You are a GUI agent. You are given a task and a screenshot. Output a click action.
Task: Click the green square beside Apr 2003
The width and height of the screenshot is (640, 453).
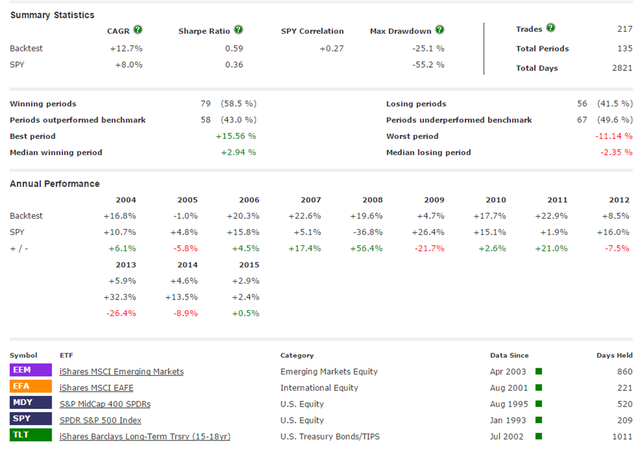[539, 371]
